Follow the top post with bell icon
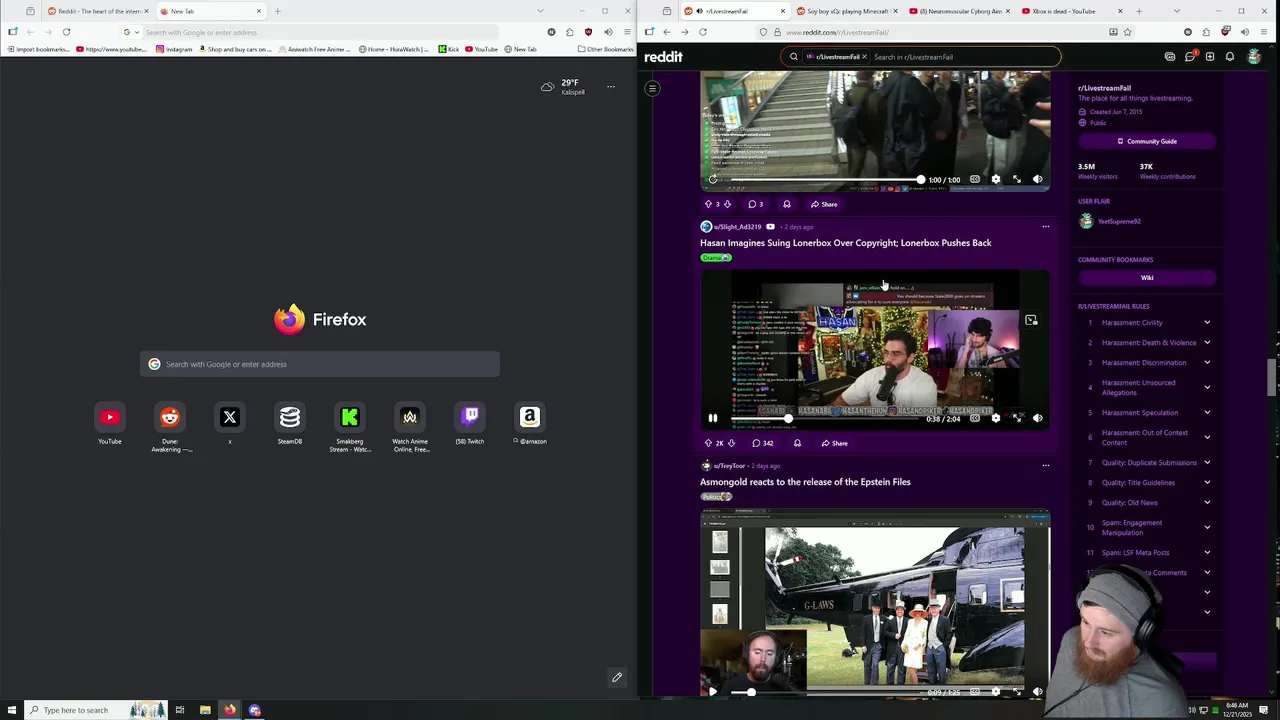The width and height of the screenshot is (1280, 720). (787, 204)
